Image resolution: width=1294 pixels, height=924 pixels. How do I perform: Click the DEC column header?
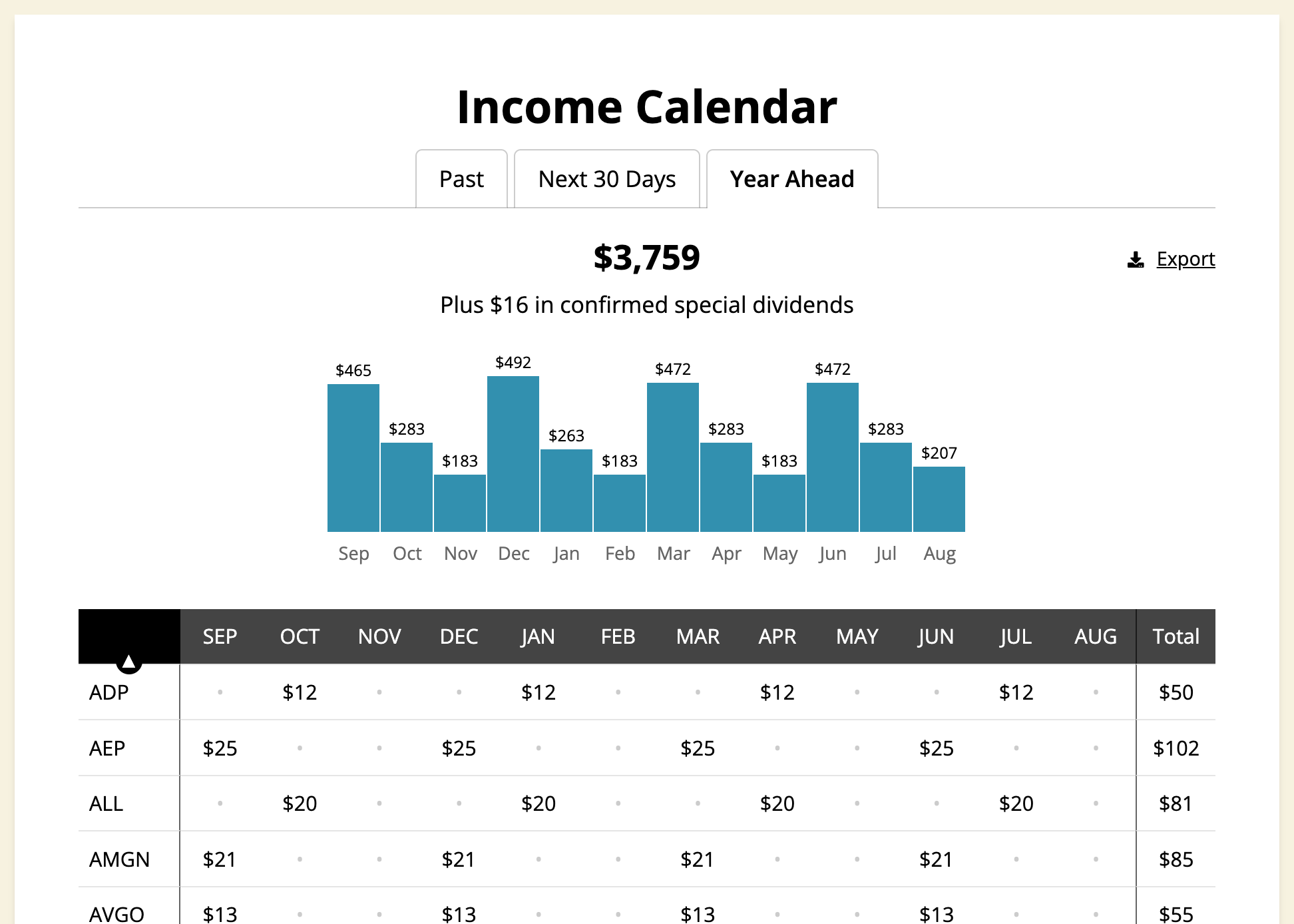(x=459, y=636)
